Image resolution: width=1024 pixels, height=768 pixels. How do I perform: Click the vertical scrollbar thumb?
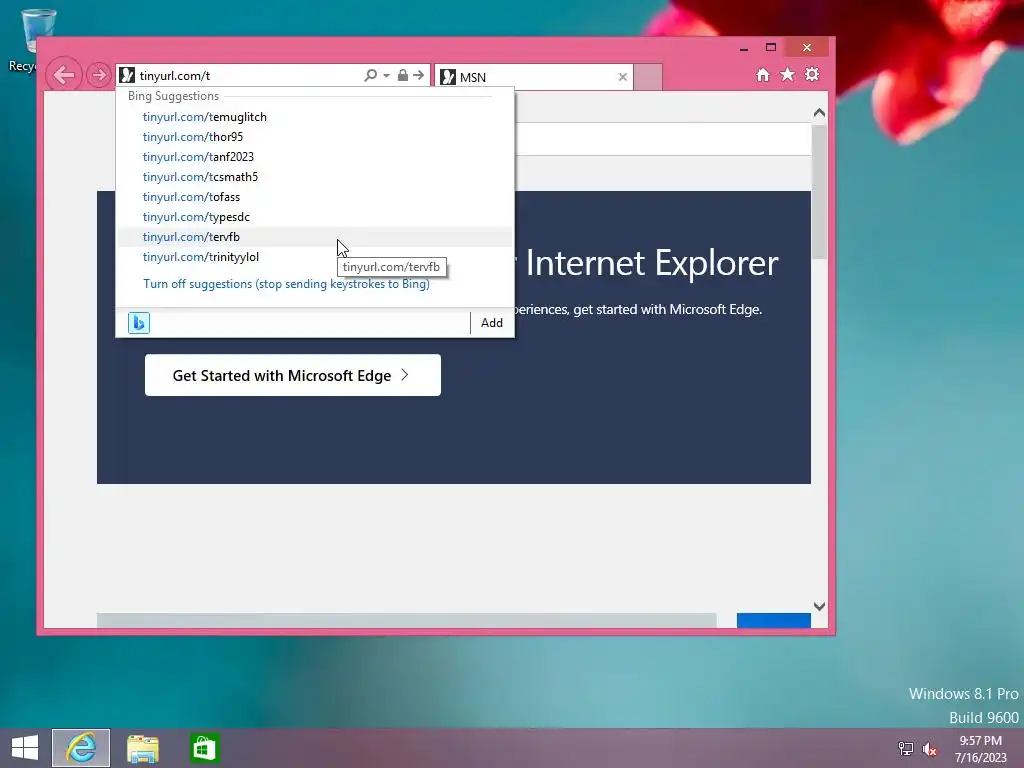tap(819, 191)
